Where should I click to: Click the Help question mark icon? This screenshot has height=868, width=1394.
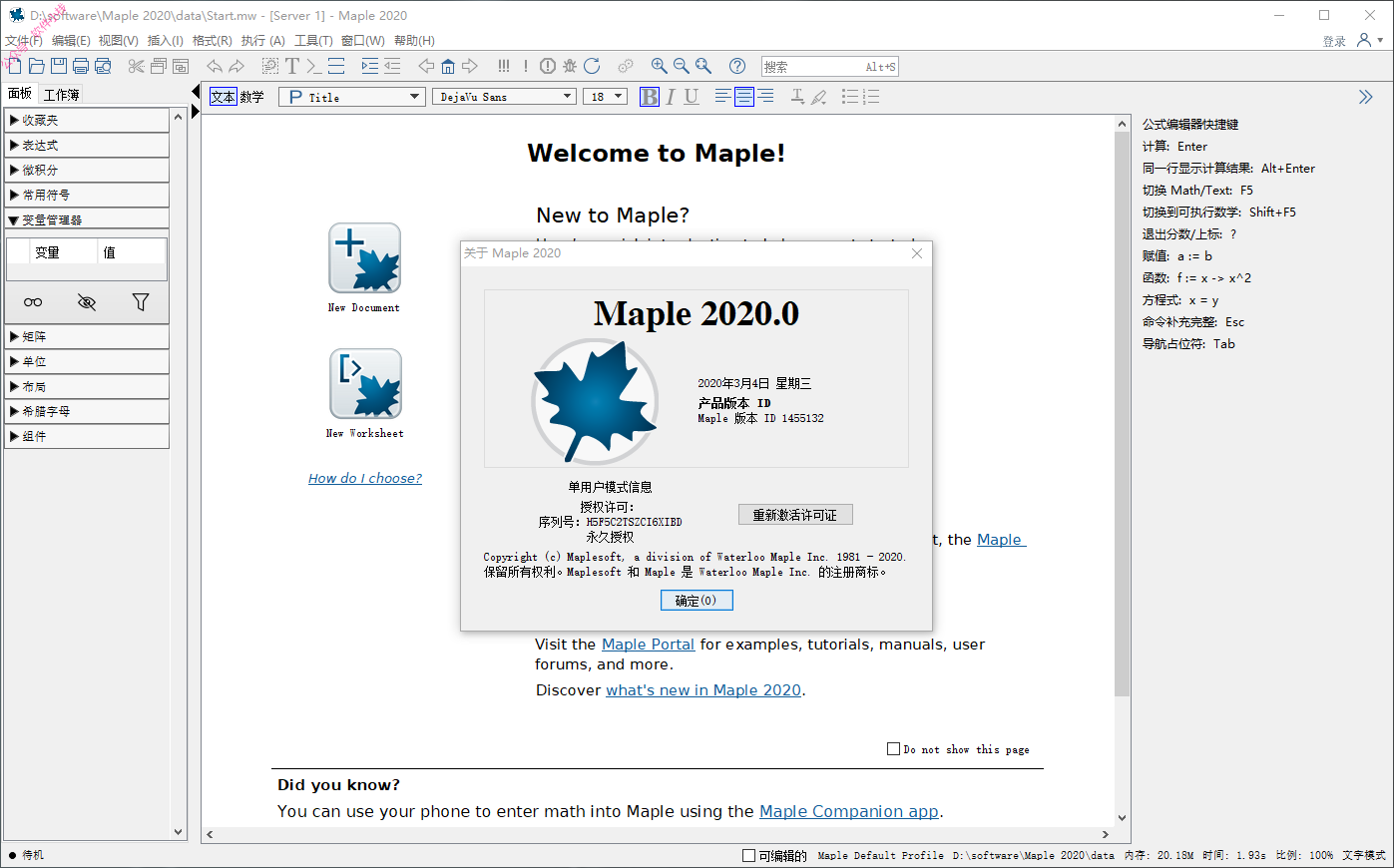point(737,66)
